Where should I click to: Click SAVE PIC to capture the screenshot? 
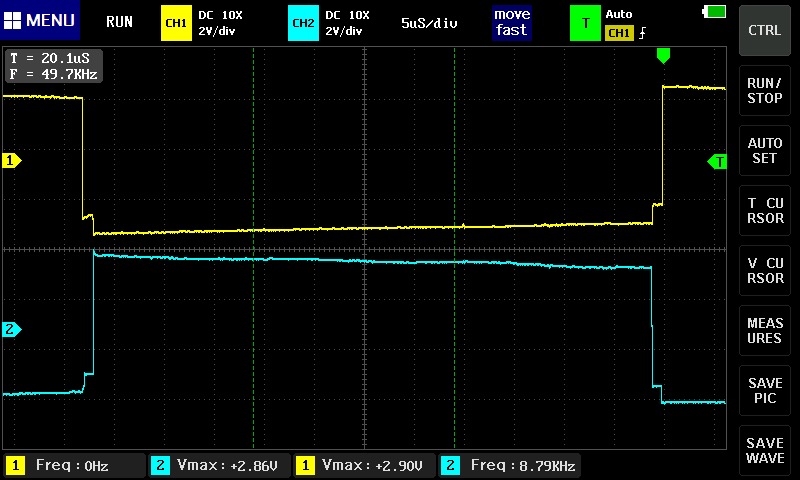pos(765,390)
